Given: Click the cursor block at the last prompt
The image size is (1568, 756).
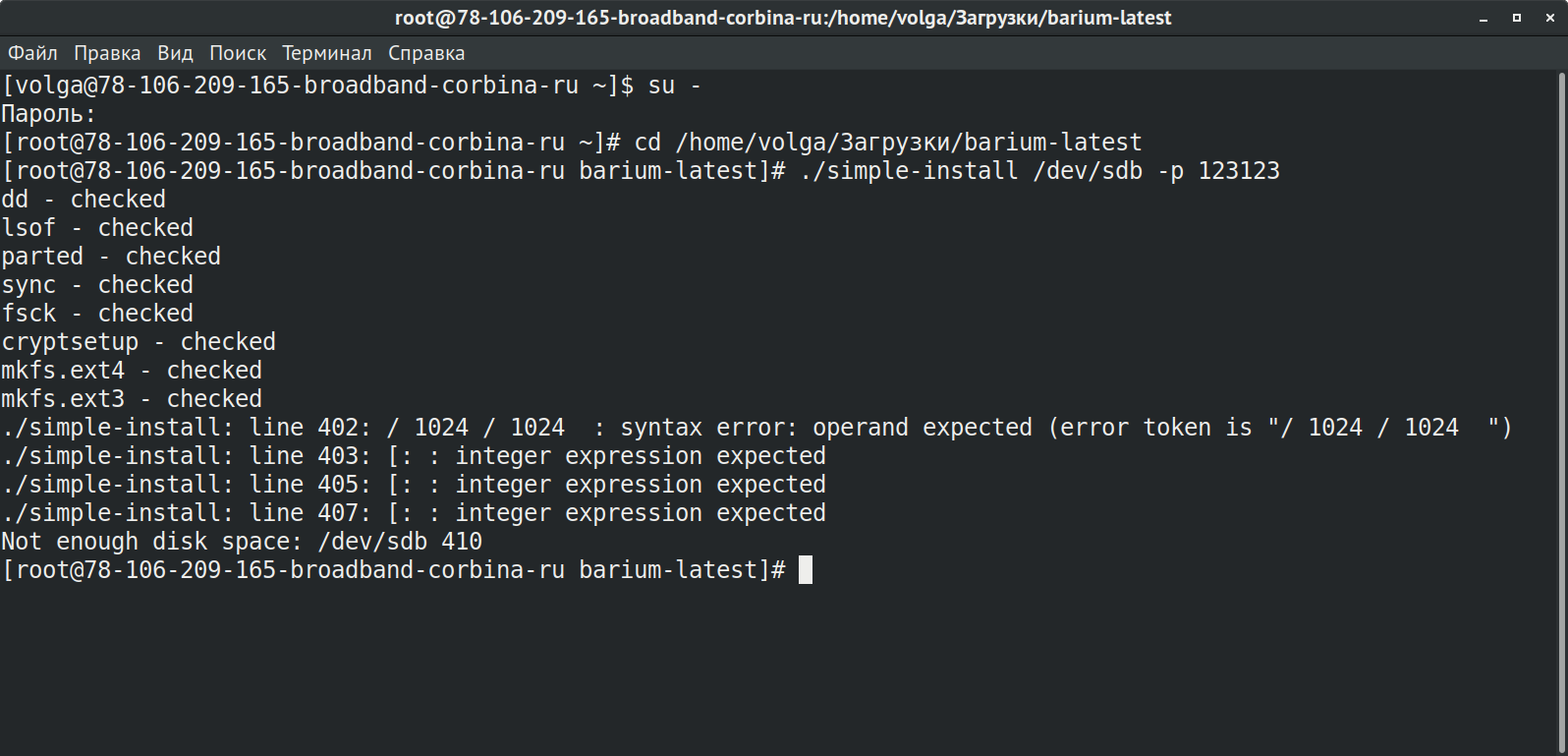Looking at the screenshot, I should (806, 570).
